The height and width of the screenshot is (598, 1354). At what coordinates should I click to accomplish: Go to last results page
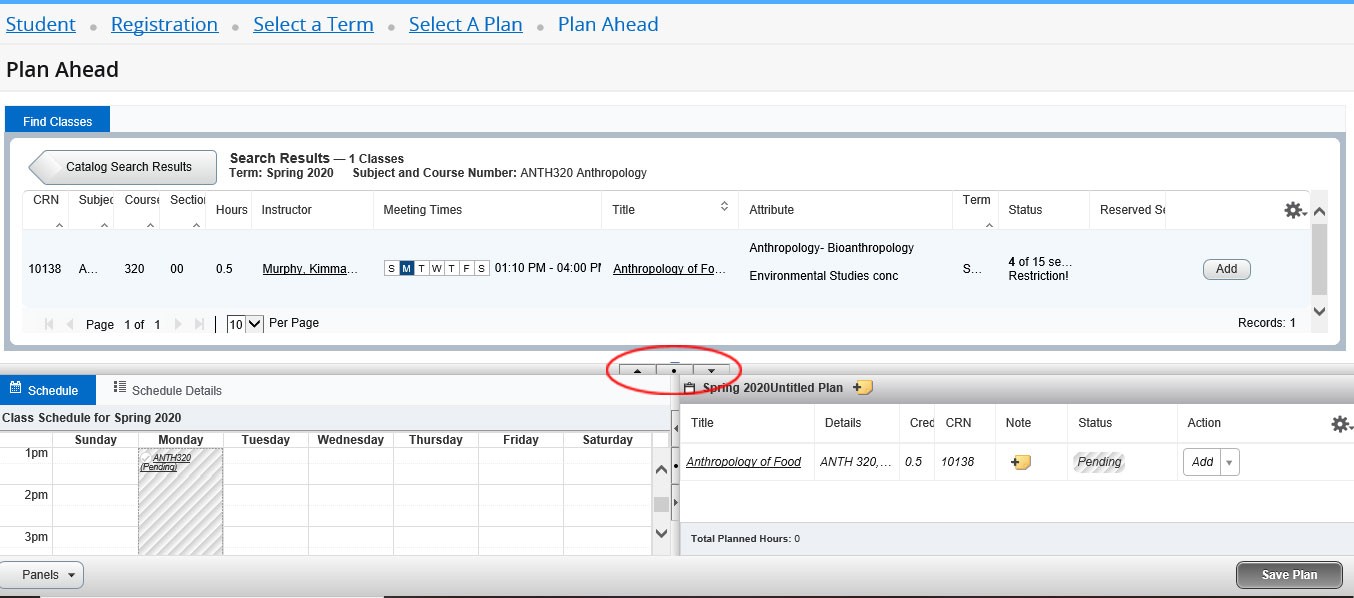(x=199, y=324)
